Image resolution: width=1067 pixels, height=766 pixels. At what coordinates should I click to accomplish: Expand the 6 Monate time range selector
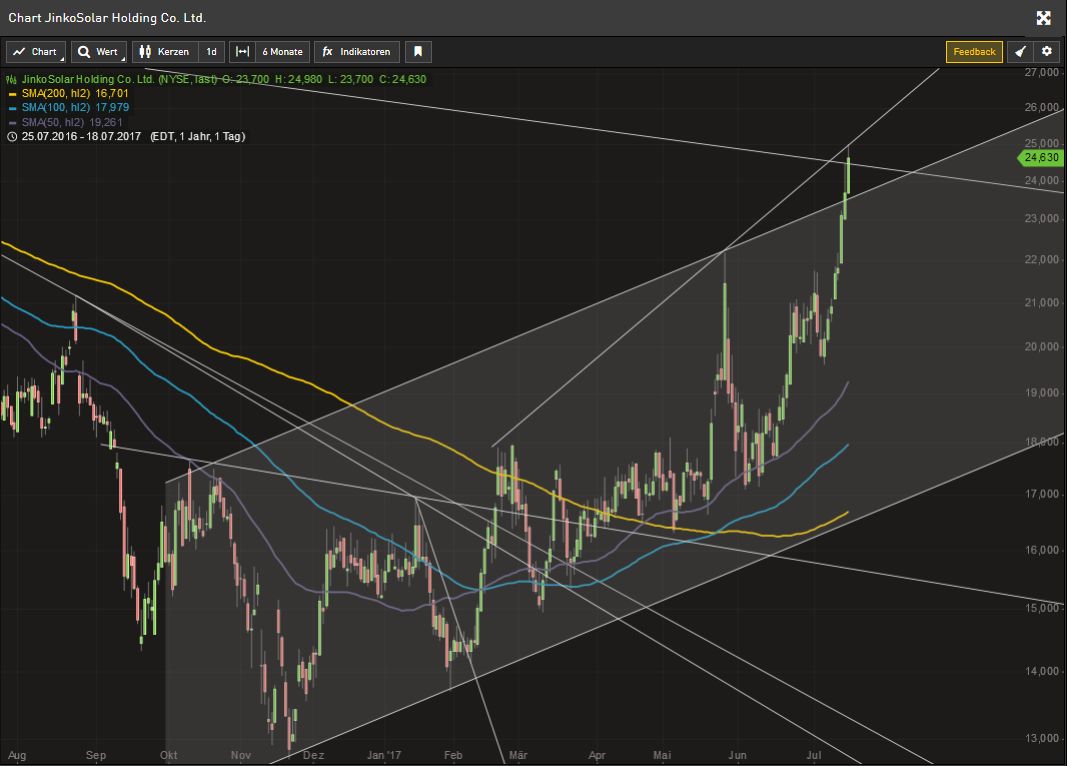coord(281,52)
